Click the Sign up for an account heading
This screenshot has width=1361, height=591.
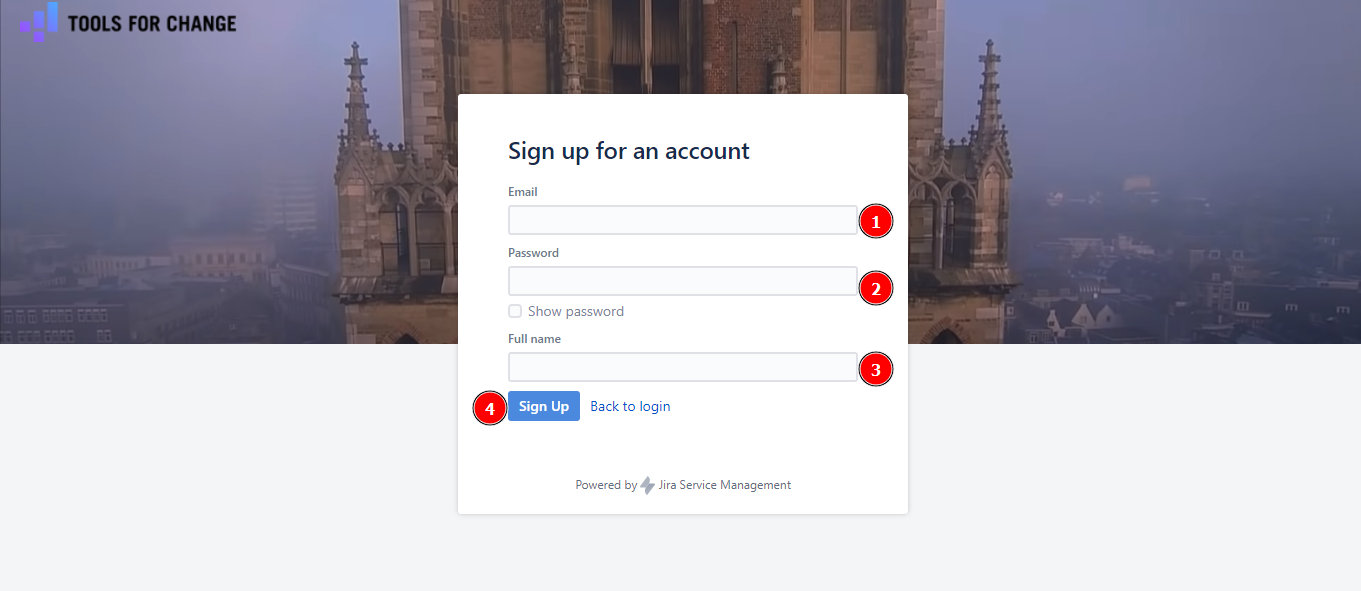[628, 151]
